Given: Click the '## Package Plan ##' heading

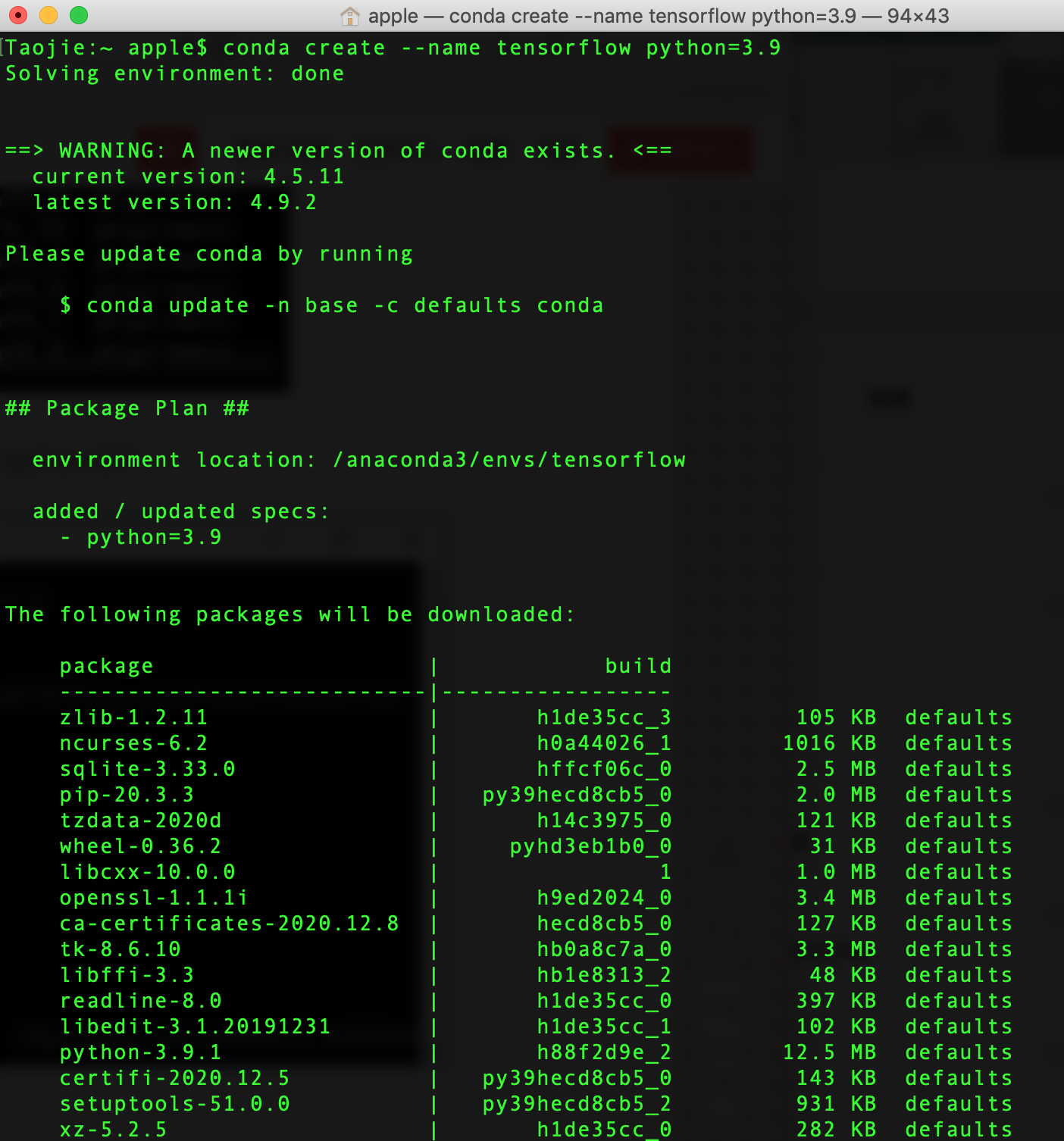Looking at the screenshot, I should coord(127,408).
